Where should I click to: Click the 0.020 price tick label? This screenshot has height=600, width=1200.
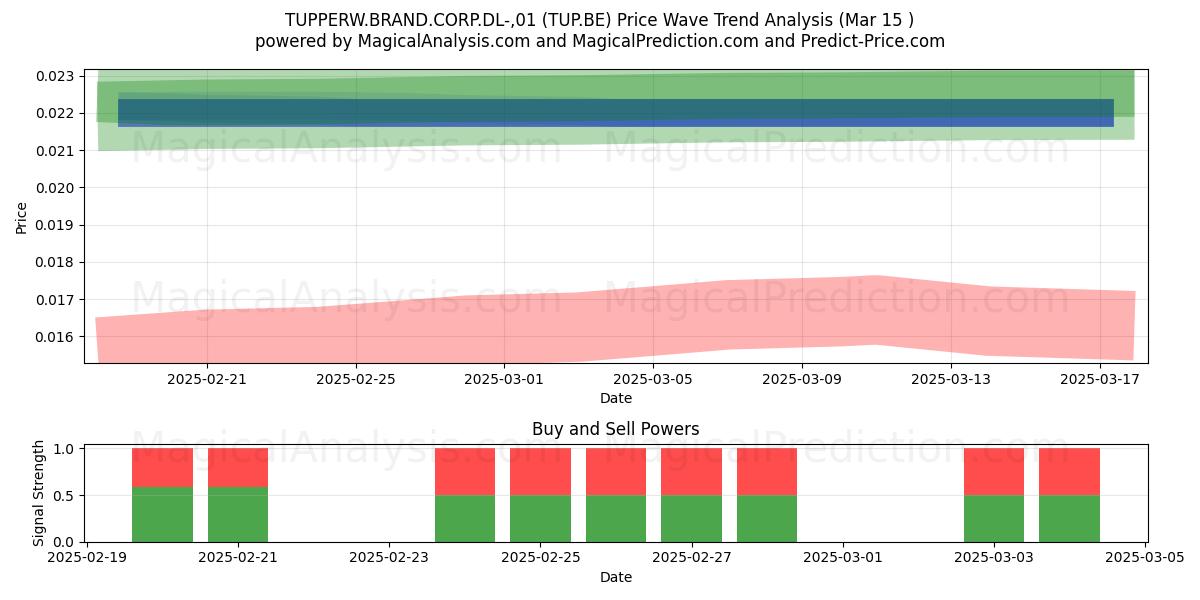57,188
